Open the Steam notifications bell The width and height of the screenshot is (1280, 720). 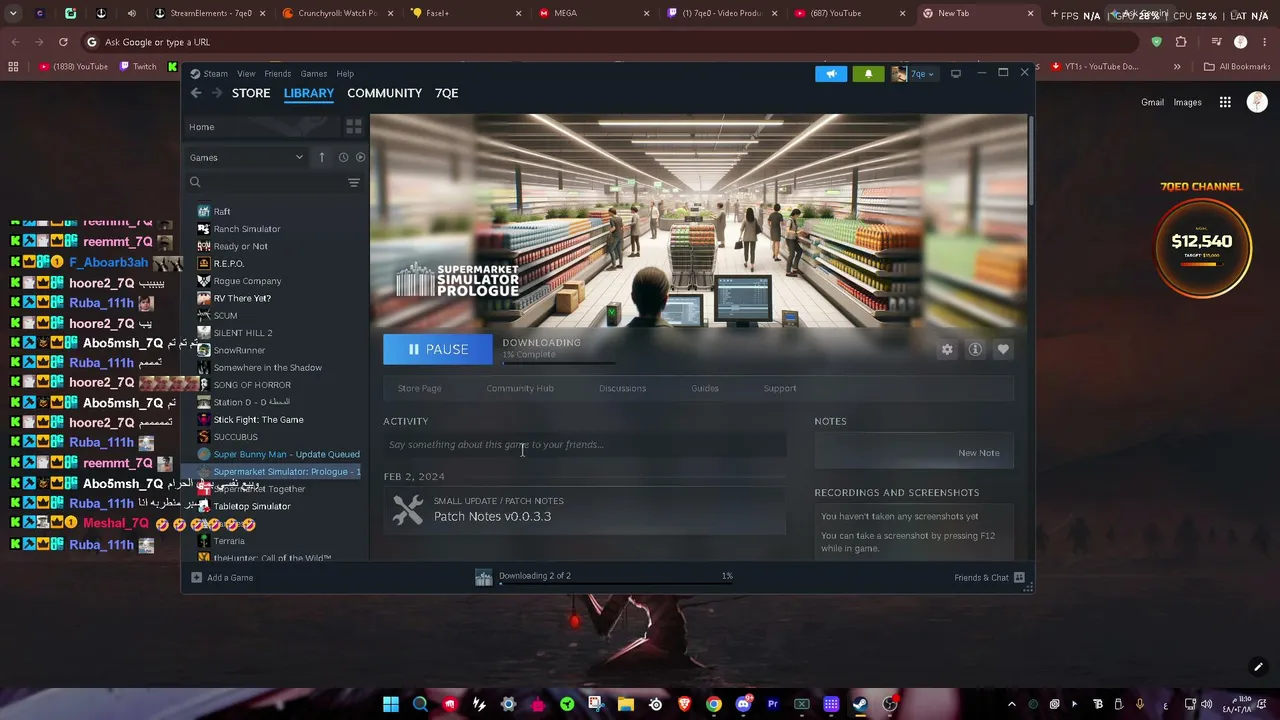[x=868, y=74]
